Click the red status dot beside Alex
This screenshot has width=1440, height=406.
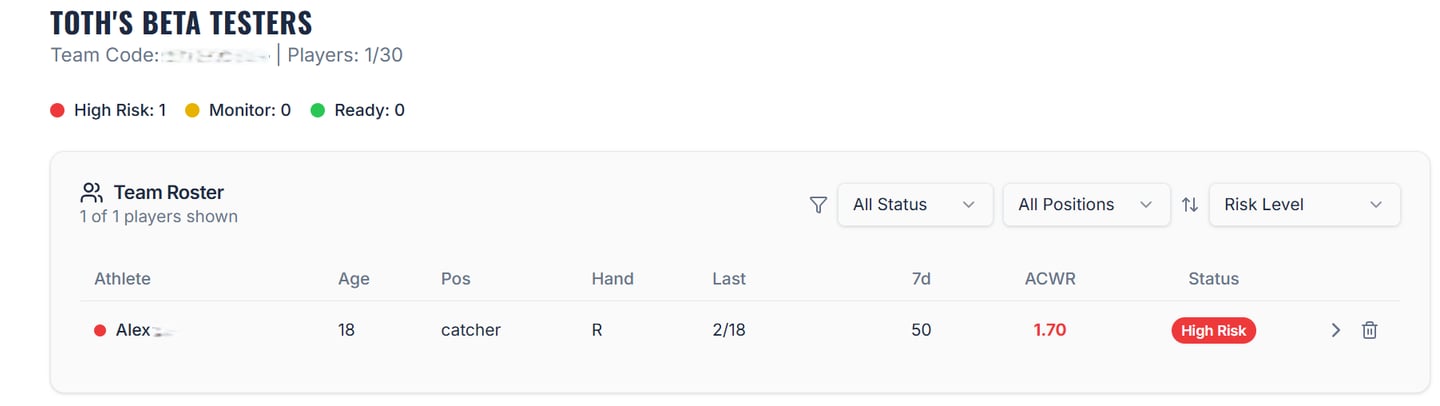100,331
